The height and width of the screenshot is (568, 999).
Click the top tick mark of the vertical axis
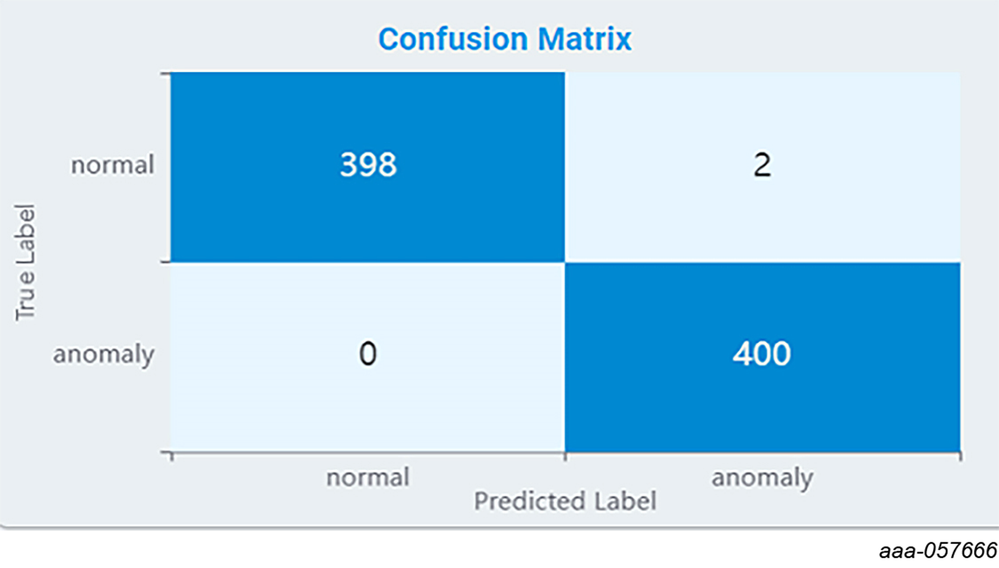(166, 73)
